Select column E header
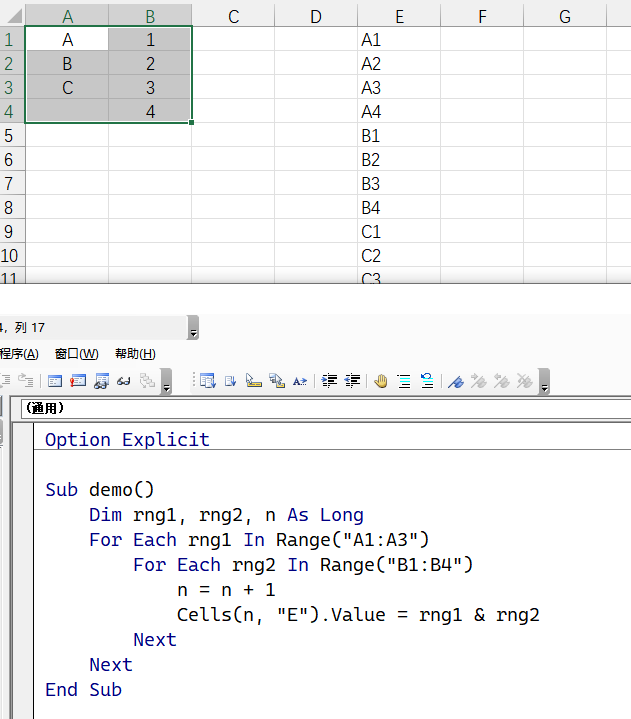This screenshot has height=719, width=631. click(399, 17)
